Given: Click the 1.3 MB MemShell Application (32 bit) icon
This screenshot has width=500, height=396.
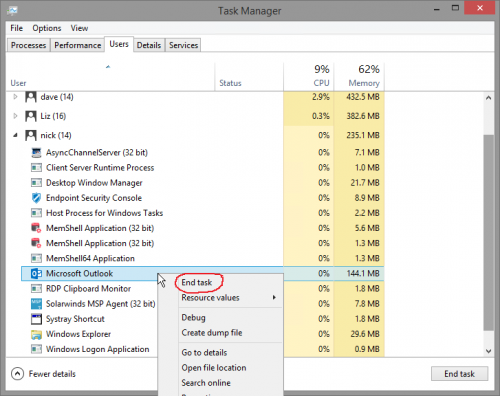Looking at the screenshot, I should pos(36,243).
